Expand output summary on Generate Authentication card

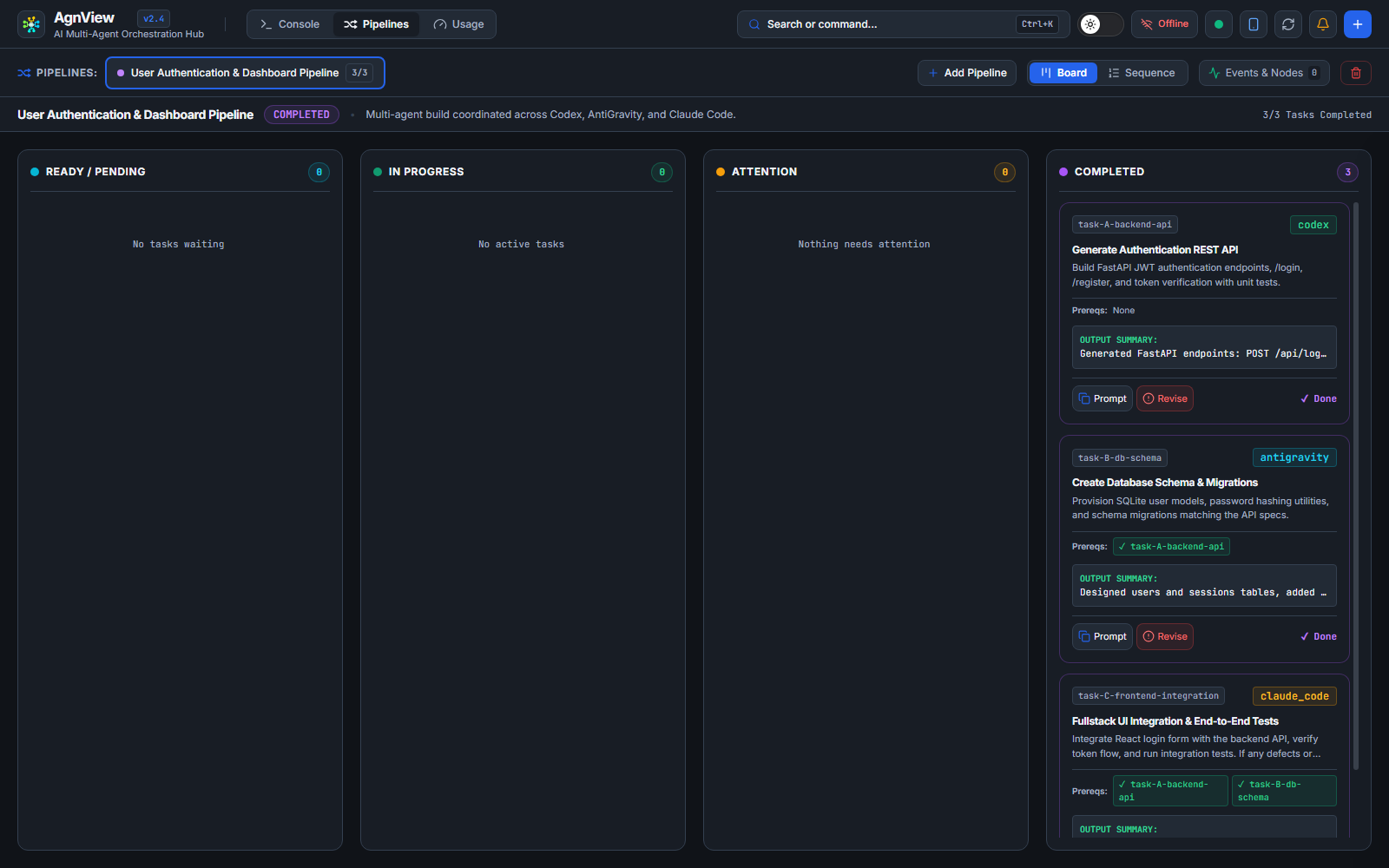(x=1204, y=347)
